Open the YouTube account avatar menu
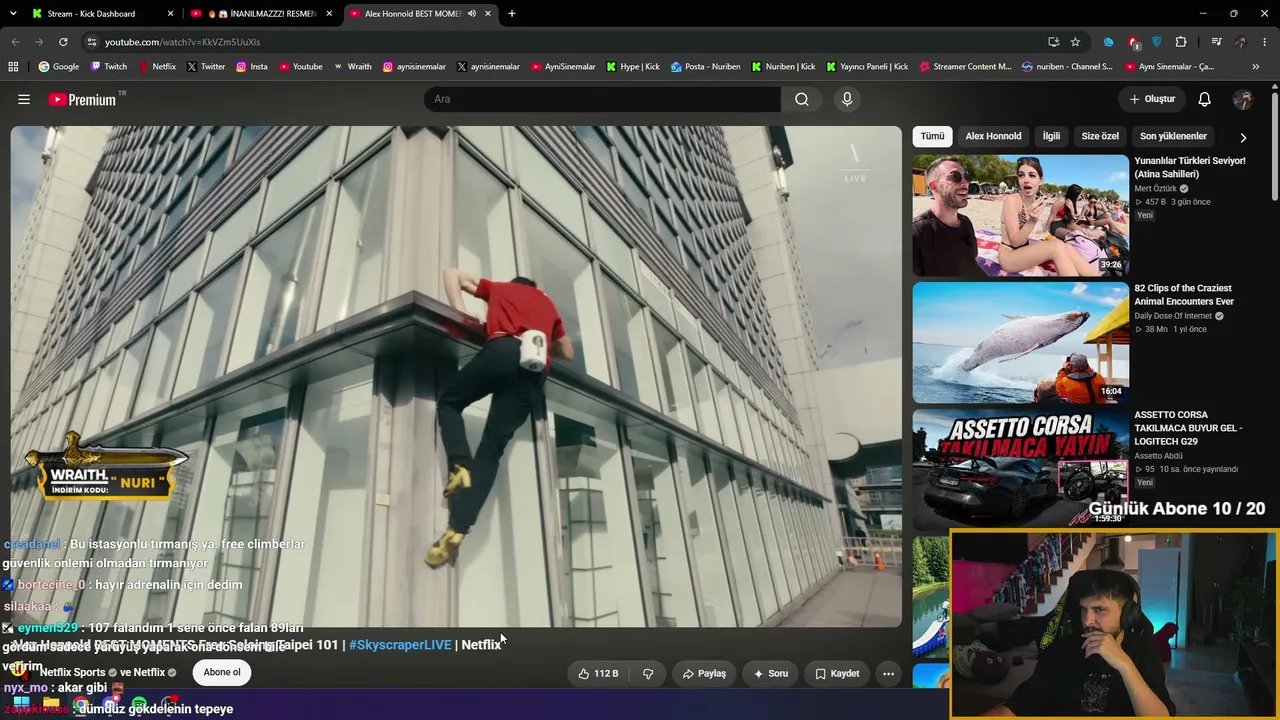The image size is (1280, 720). point(1243,99)
